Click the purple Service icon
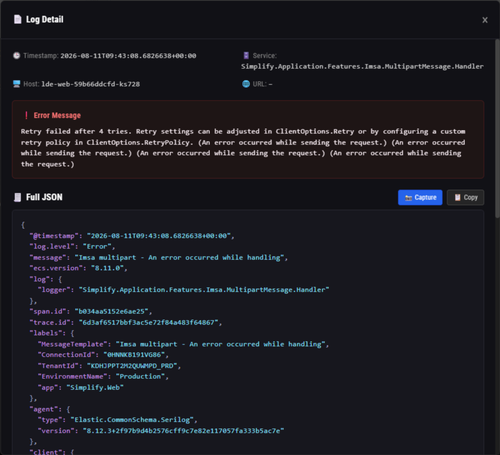Image resolution: width=500 pixels, height=455 pixels. [x=246, y=55]
